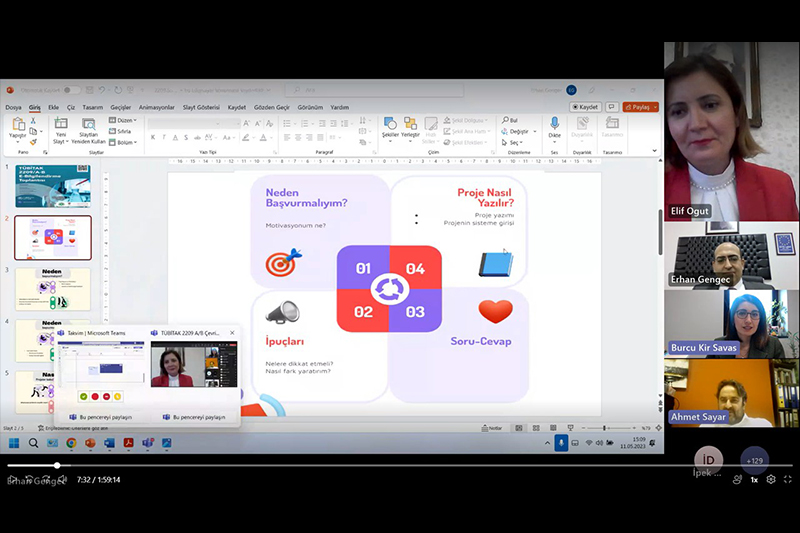Open the video settings gear icon
This screenshot has width=800, height=533.
point(771,480)
